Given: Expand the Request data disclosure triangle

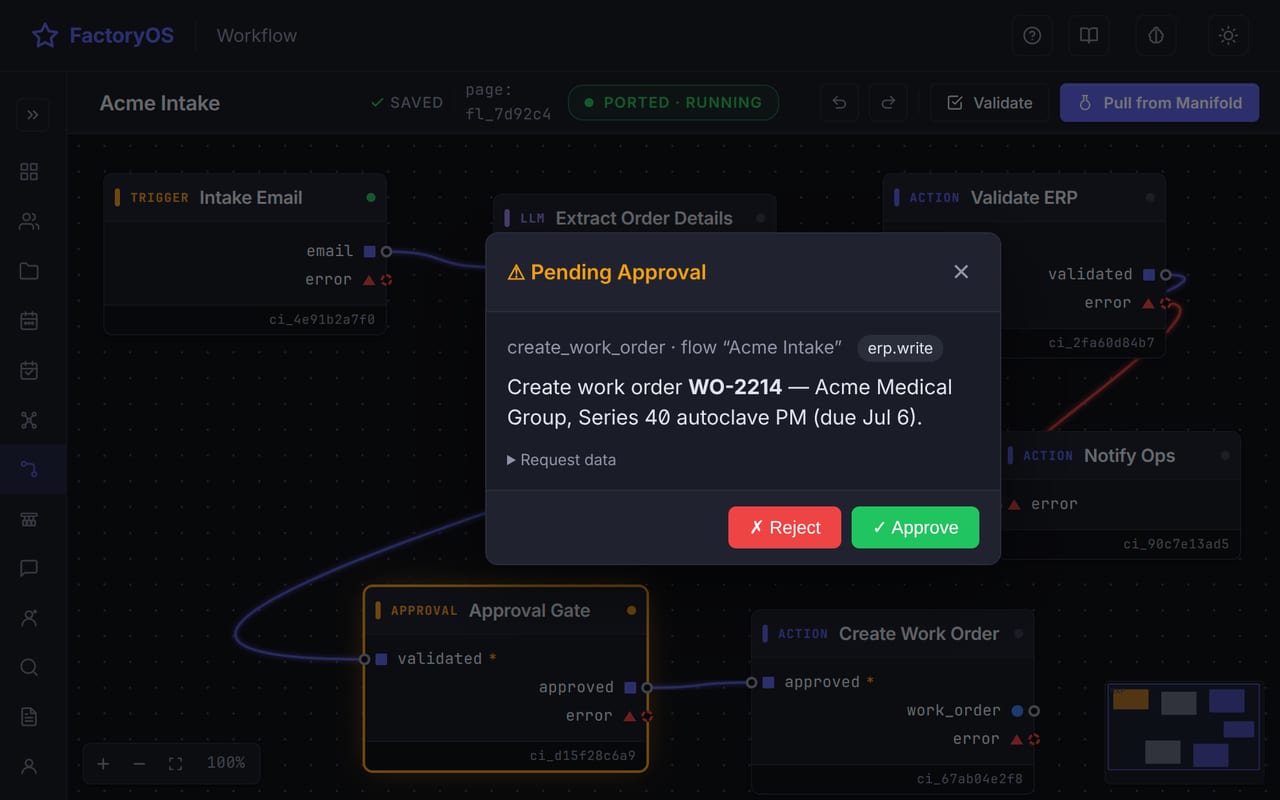Looking at the screenshot, I should coord(511,460).
